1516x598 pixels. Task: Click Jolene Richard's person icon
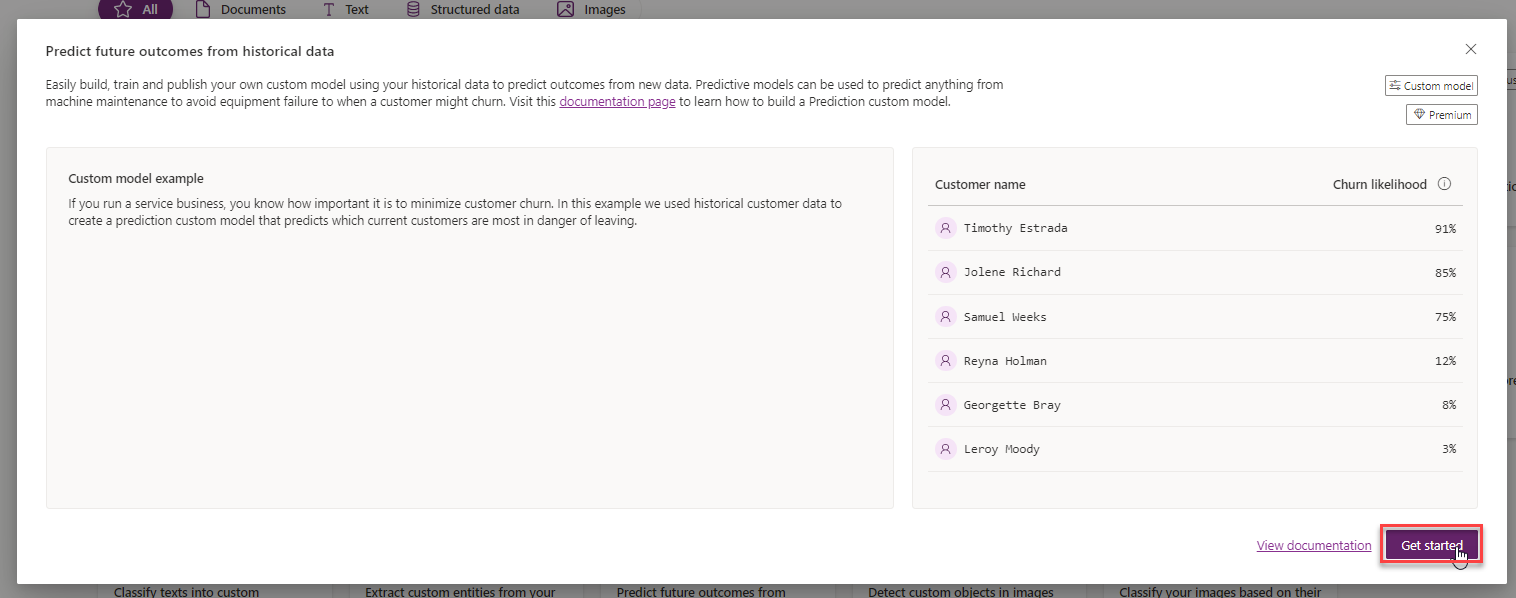[945, 272]
